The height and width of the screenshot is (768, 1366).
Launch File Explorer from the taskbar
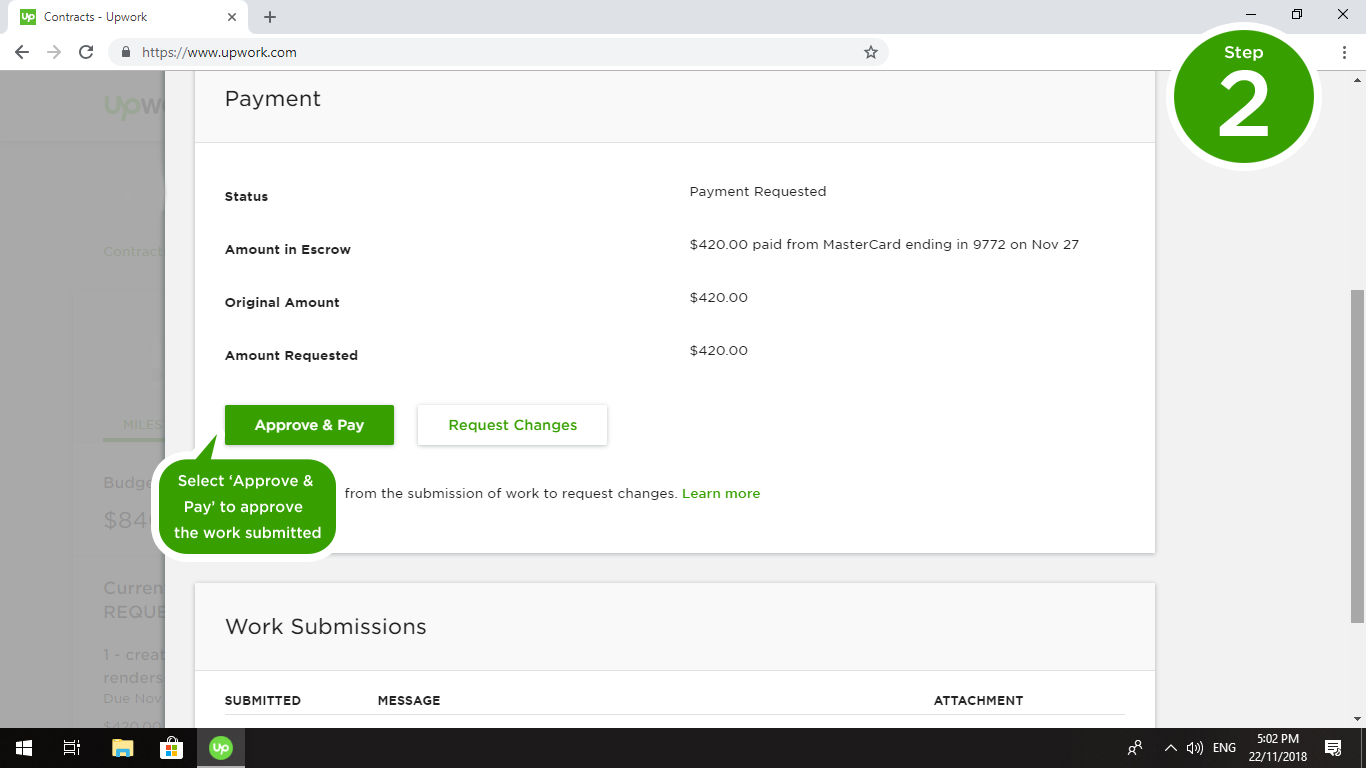(122, 748)
